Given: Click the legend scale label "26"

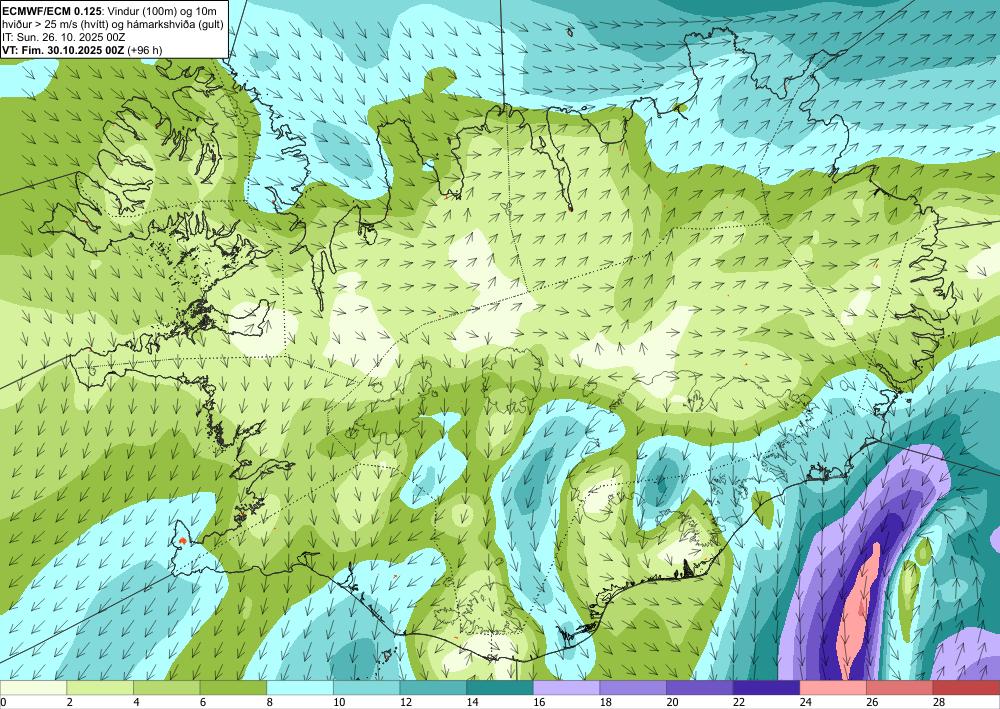Looking at the screenshot, I should [872, 703].
